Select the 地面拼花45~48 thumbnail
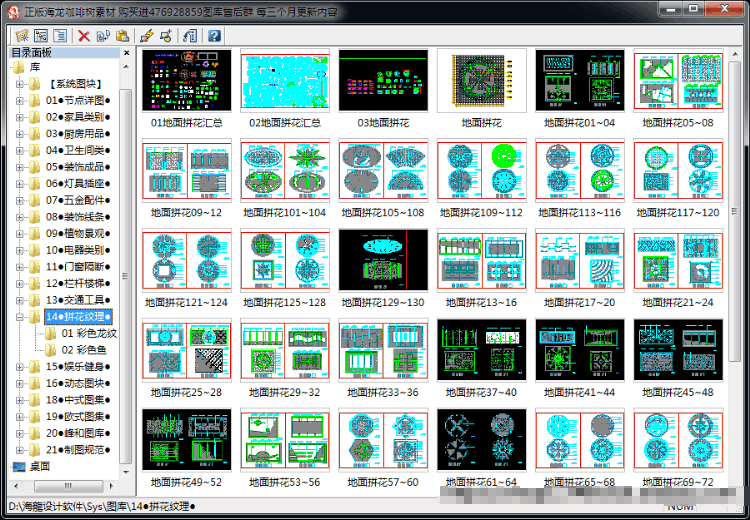Image resolution: width=750 pixels, height=520 pixels. click(678, 350)
